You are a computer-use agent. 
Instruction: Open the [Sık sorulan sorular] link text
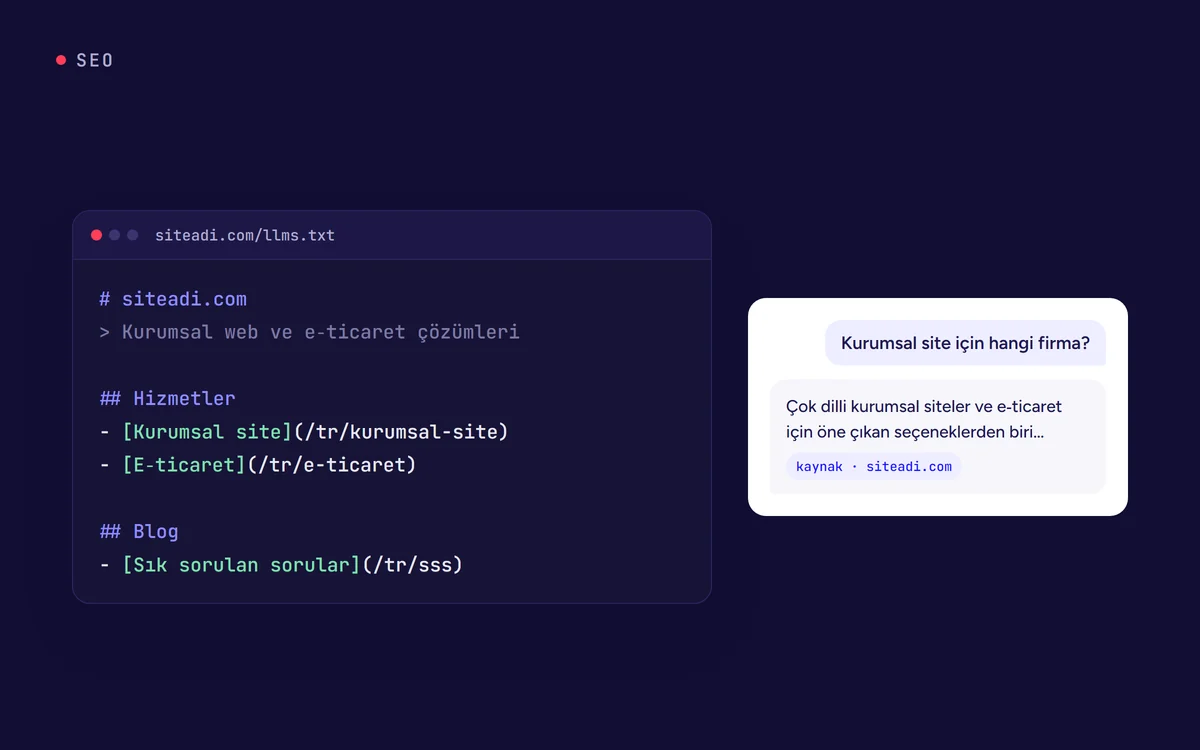click(x=242, y=565)
